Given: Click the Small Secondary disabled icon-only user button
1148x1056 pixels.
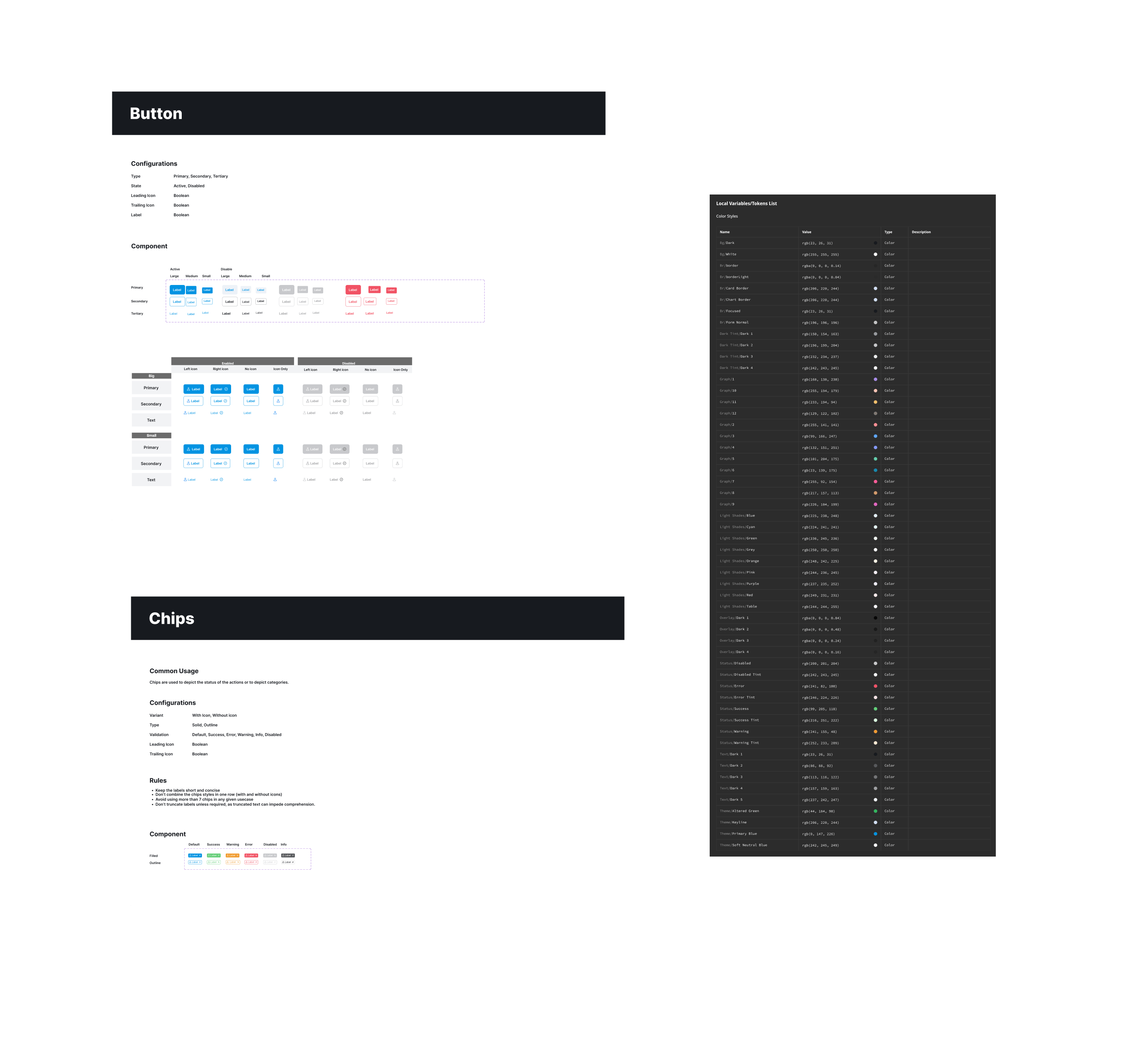Looking at the screenshot, I should [x=398, y=463].
